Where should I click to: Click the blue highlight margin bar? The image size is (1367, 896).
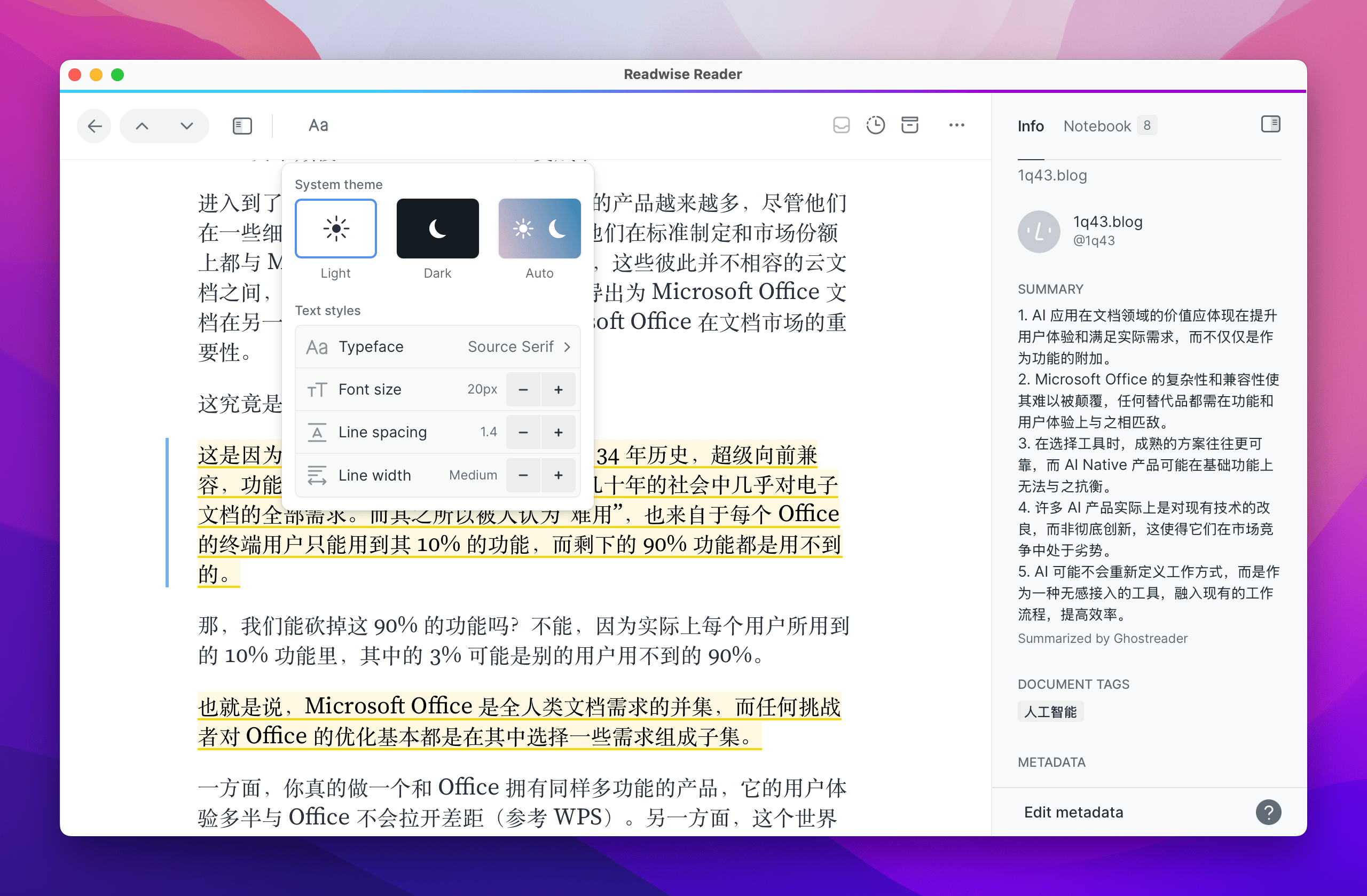pyautogui.click(x=167, y=512)
